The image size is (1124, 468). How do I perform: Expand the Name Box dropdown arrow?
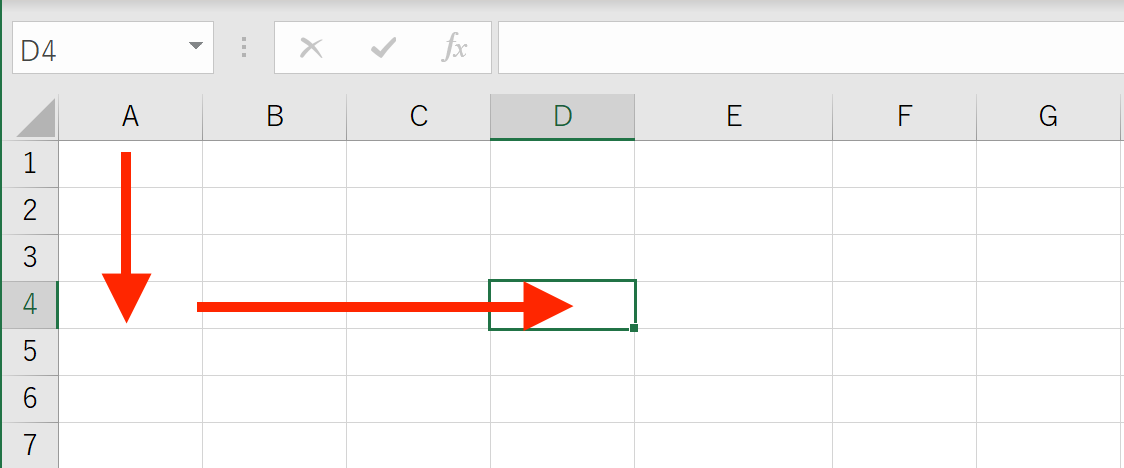coord(195,46)
